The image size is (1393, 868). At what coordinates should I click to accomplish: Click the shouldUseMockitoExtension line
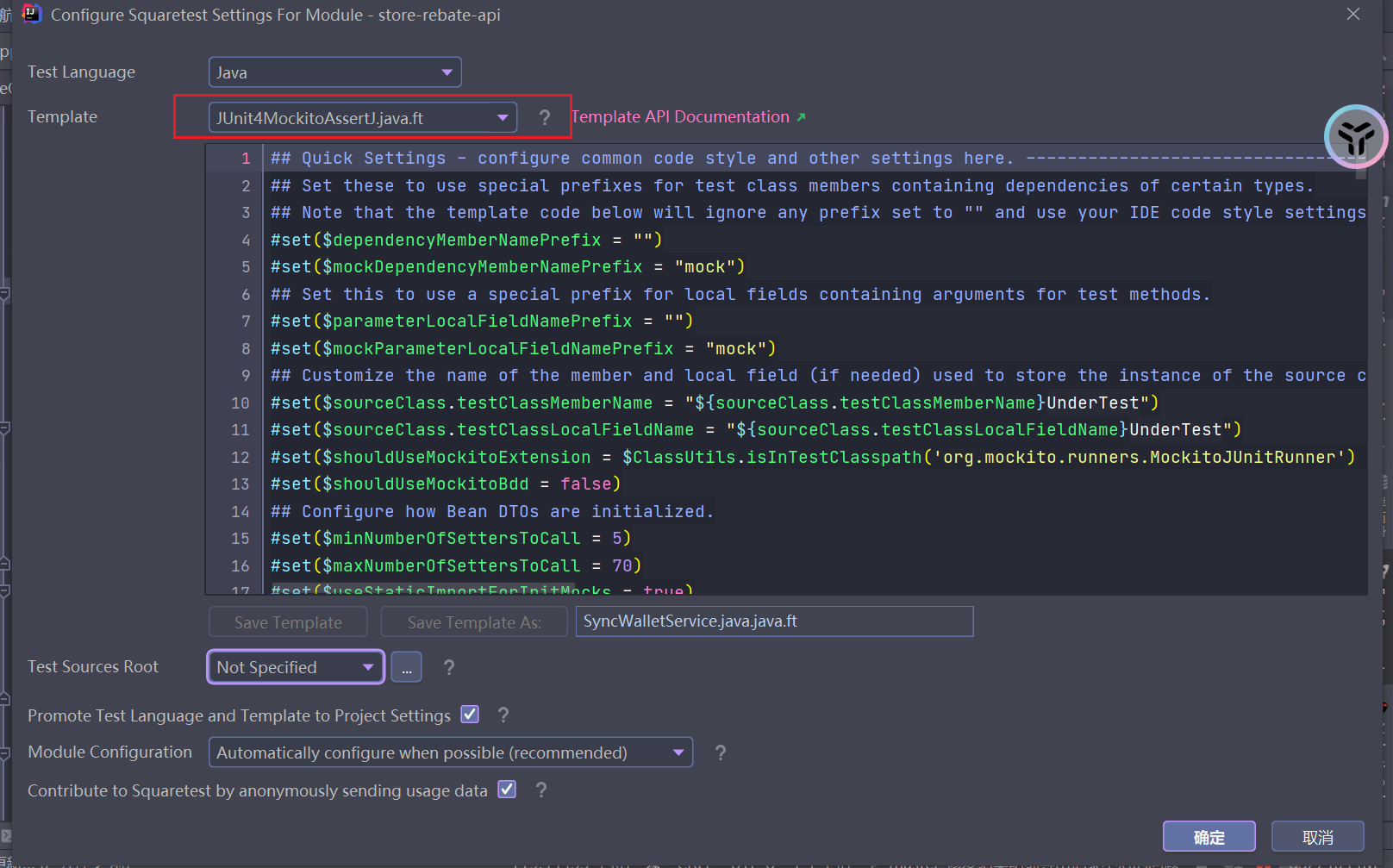tap(813, 457)
